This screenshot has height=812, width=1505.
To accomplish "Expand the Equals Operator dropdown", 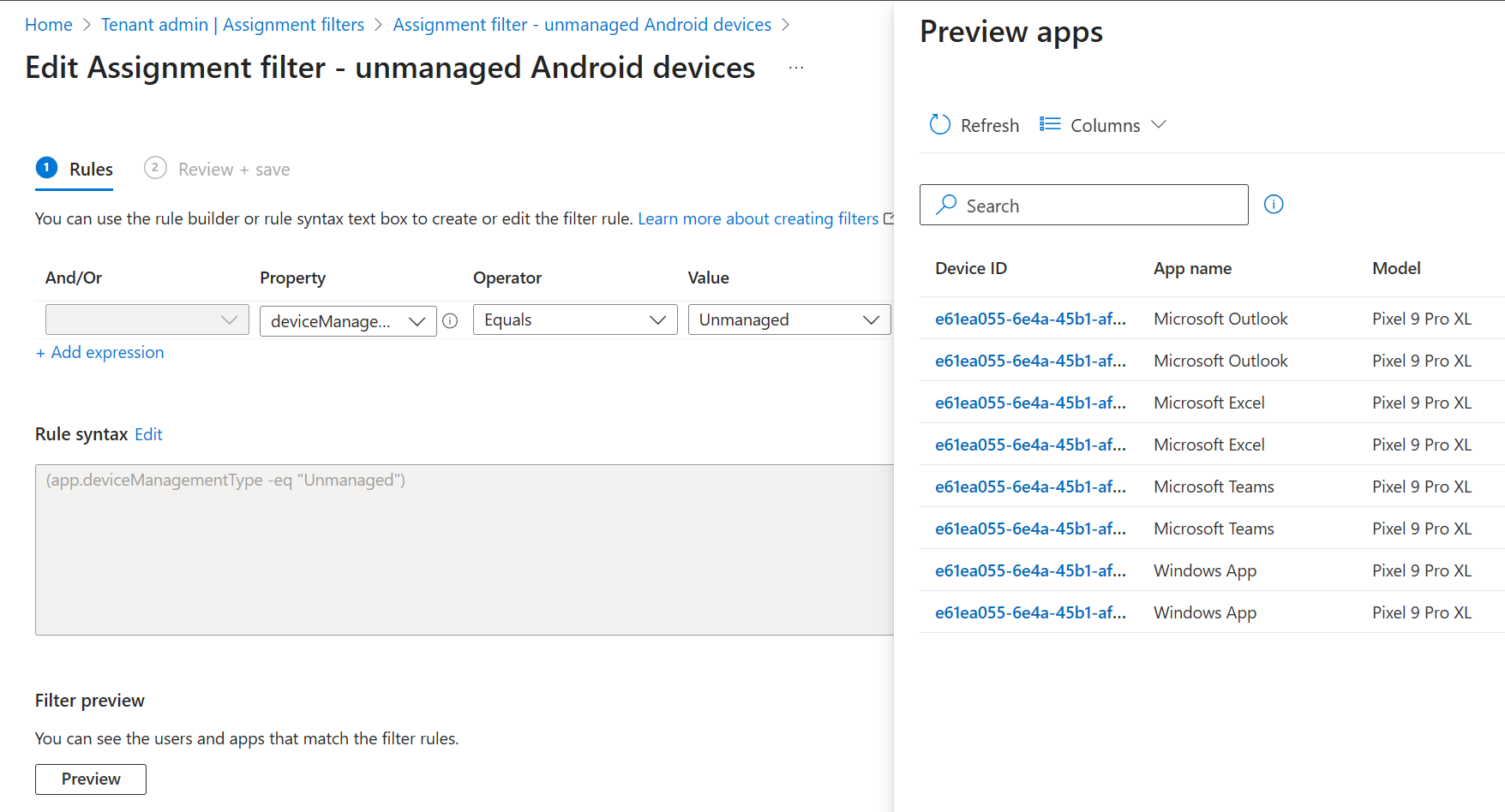I will (x=575, y=320).
